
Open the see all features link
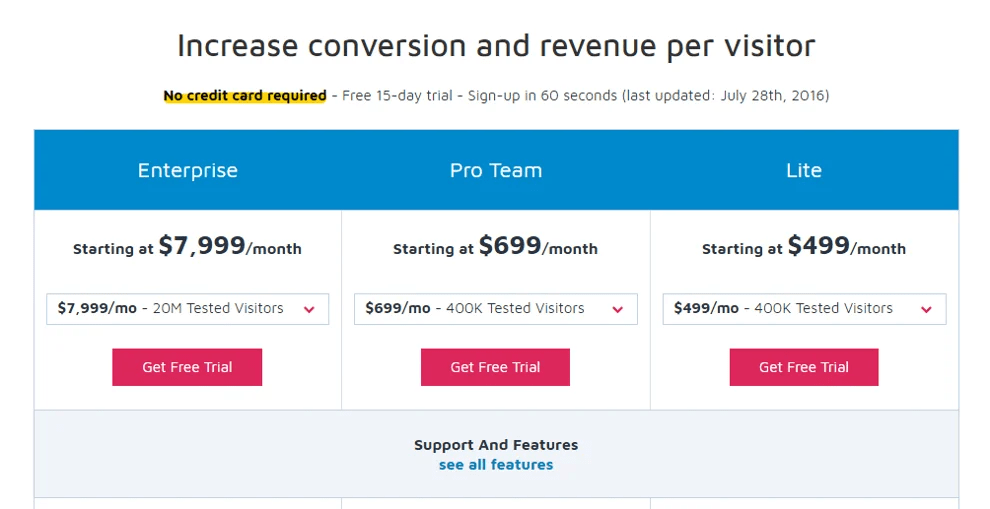[496, 465]
